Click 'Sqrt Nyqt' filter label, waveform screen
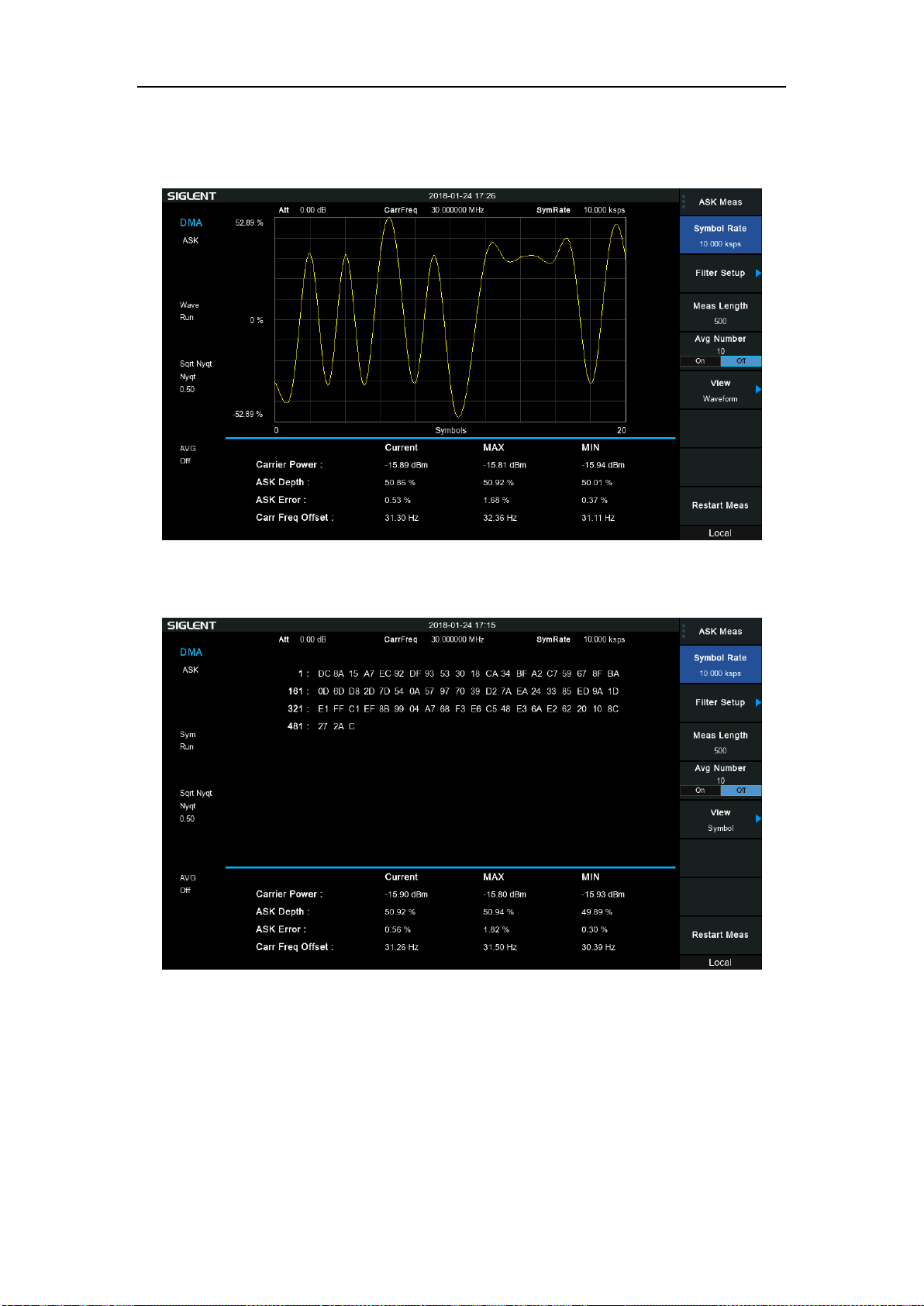This screenshot has width=924, height=1306. 195,364
